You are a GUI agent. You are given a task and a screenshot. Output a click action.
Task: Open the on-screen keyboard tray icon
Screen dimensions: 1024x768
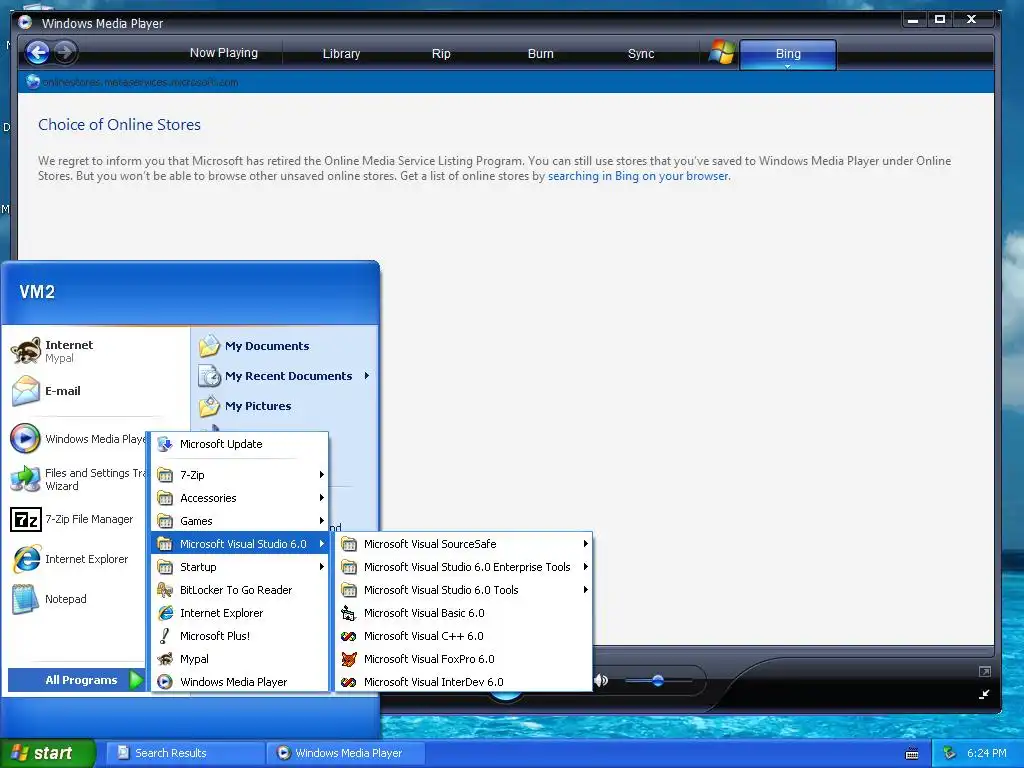912,754
